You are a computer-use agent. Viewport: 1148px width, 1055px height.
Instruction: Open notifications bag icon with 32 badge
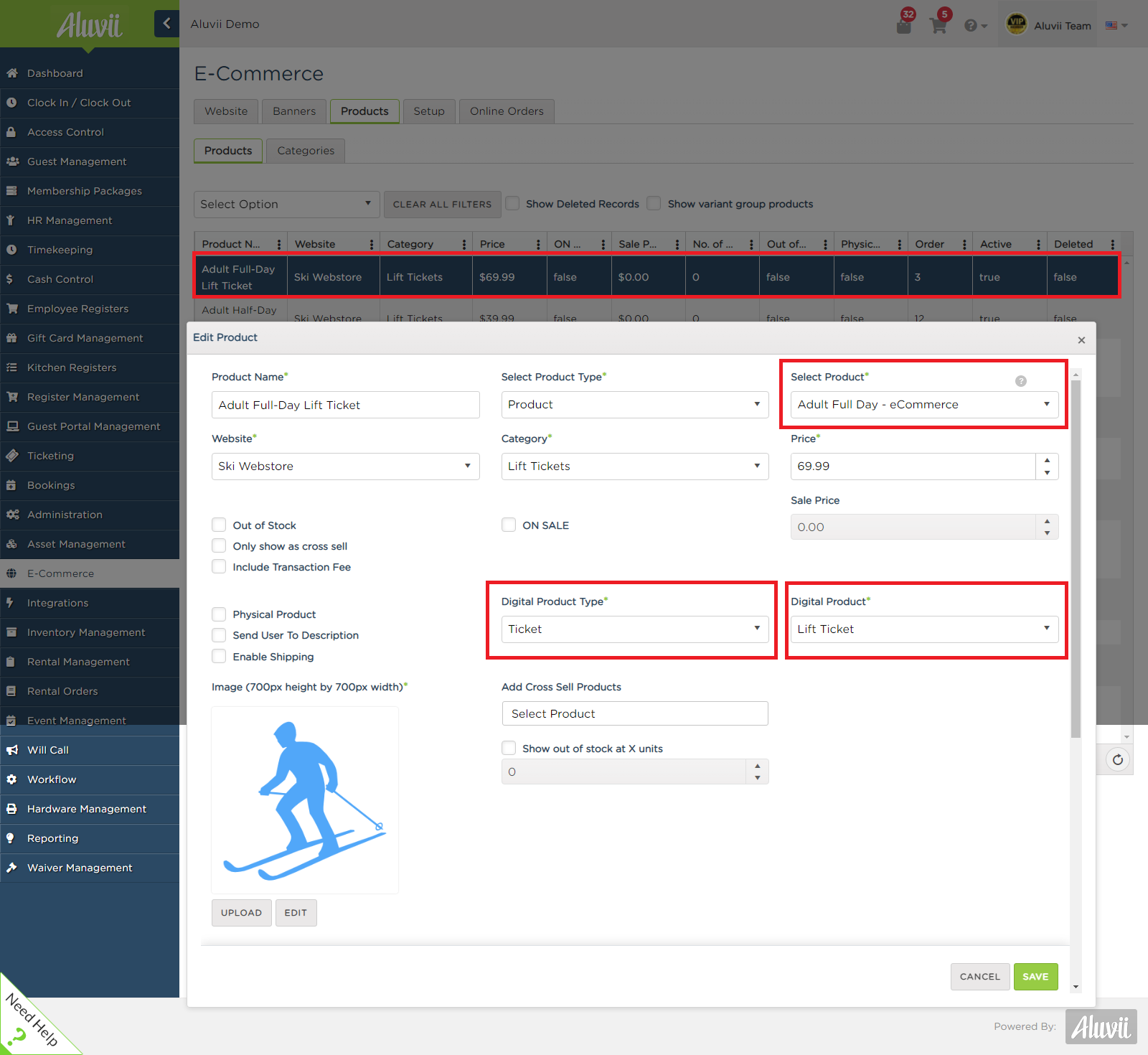[x=904, y=26]
